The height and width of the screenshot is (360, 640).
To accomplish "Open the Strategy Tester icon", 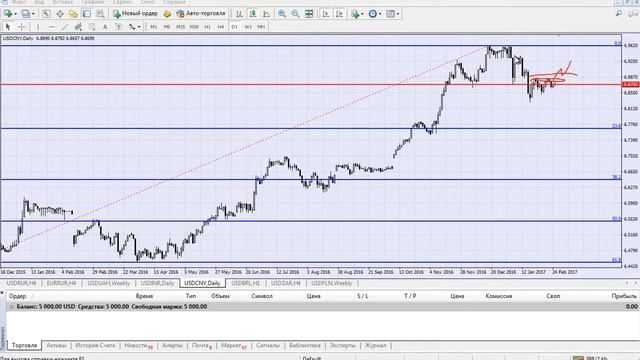I will [x=100, y=14].
